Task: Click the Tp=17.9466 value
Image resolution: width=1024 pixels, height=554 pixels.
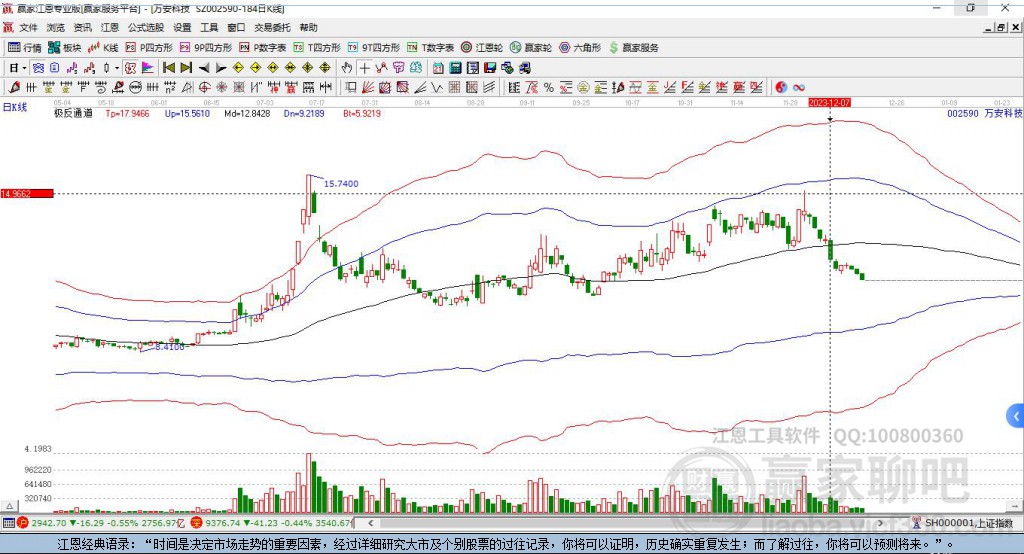Action: point(127,113)
